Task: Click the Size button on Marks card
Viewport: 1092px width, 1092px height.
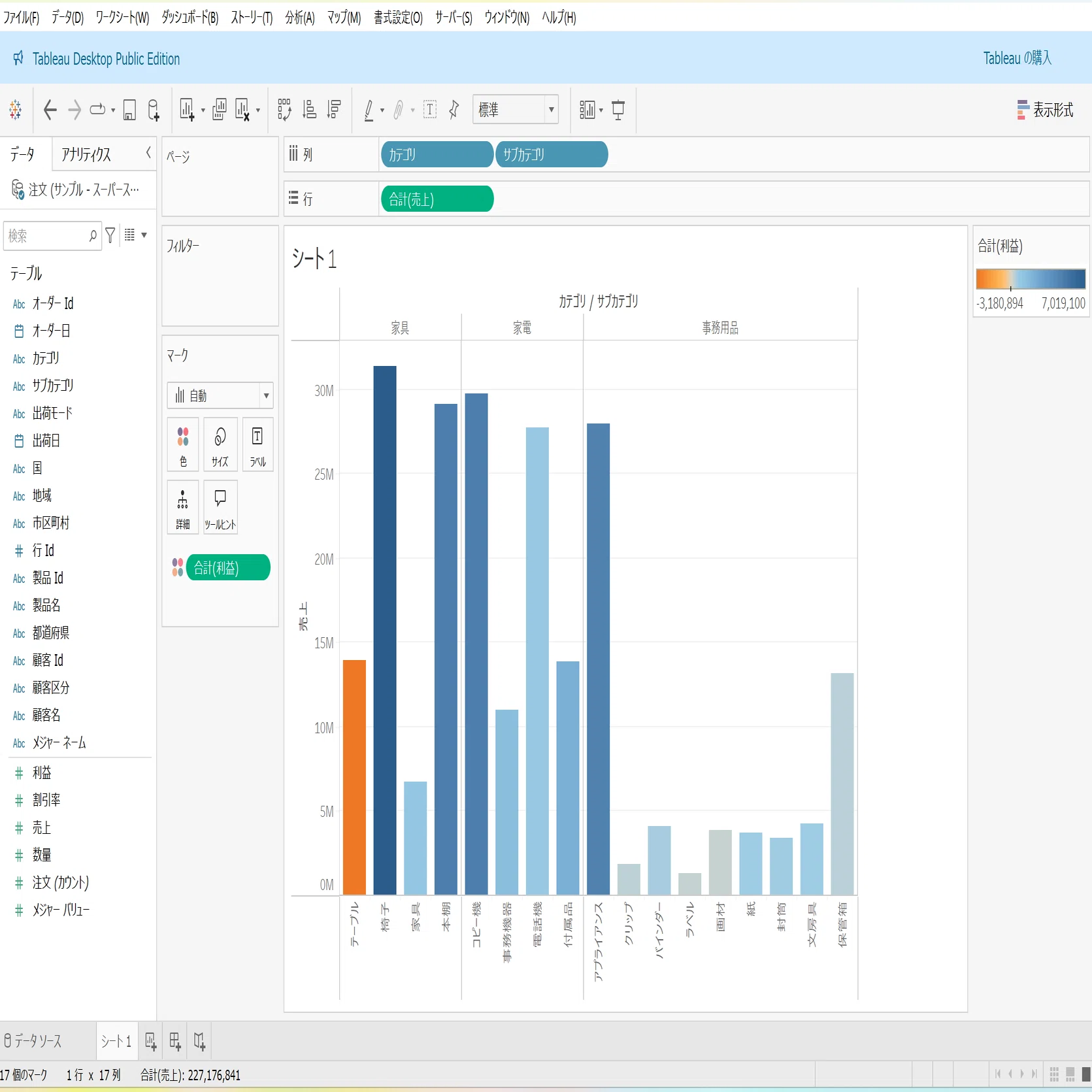Action: (x=220, y=445)
